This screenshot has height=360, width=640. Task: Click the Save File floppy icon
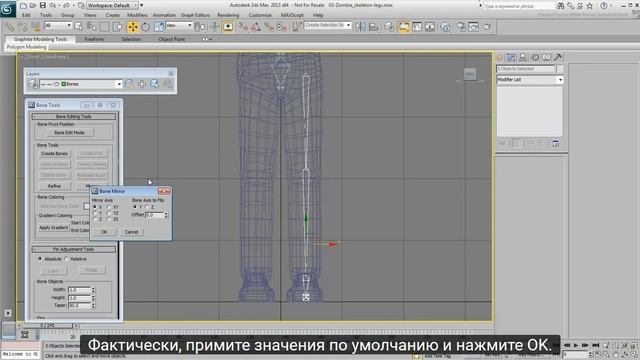(42, 6)
